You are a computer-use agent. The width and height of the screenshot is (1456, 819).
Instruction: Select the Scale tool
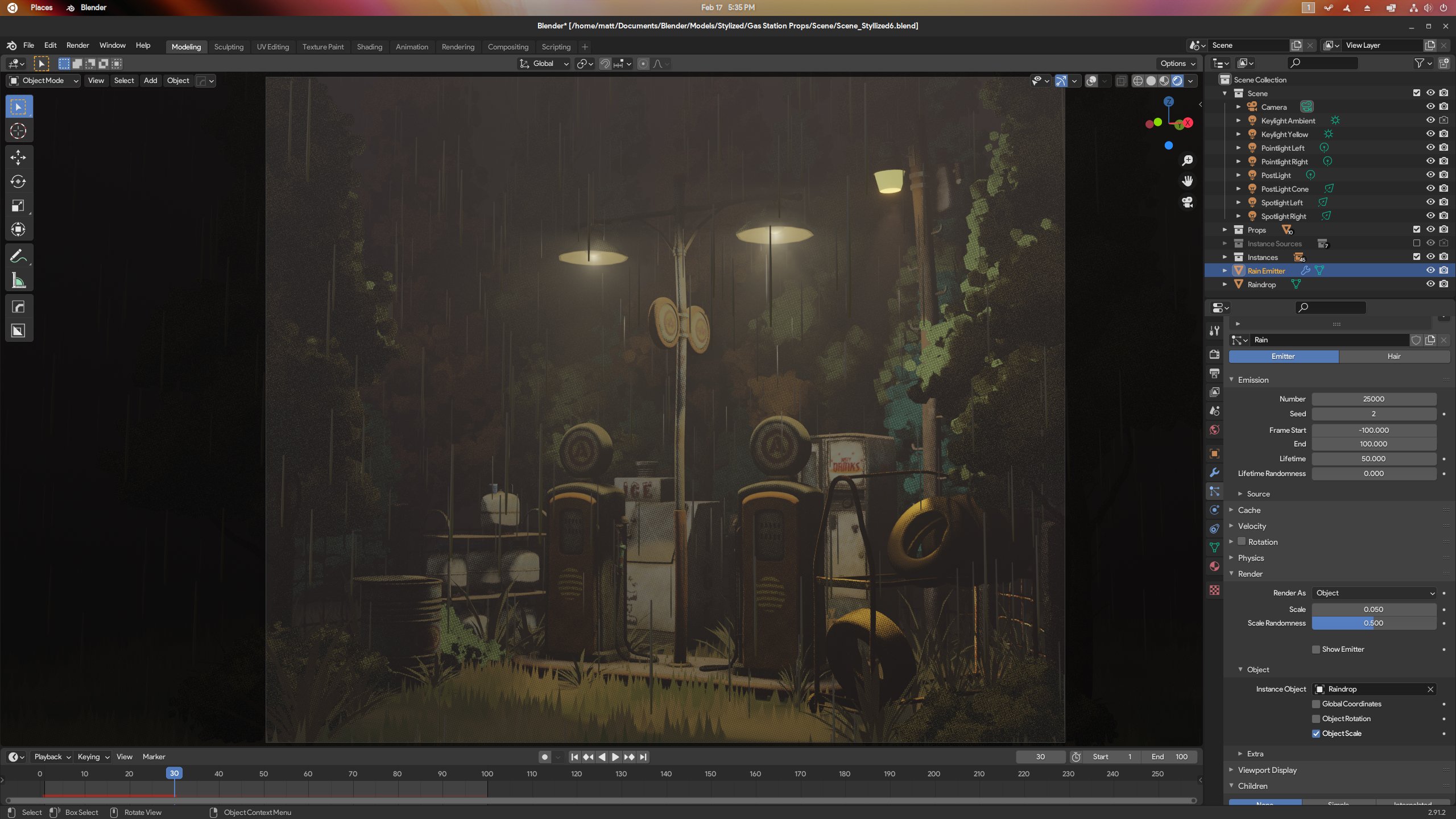pos(18,205)
